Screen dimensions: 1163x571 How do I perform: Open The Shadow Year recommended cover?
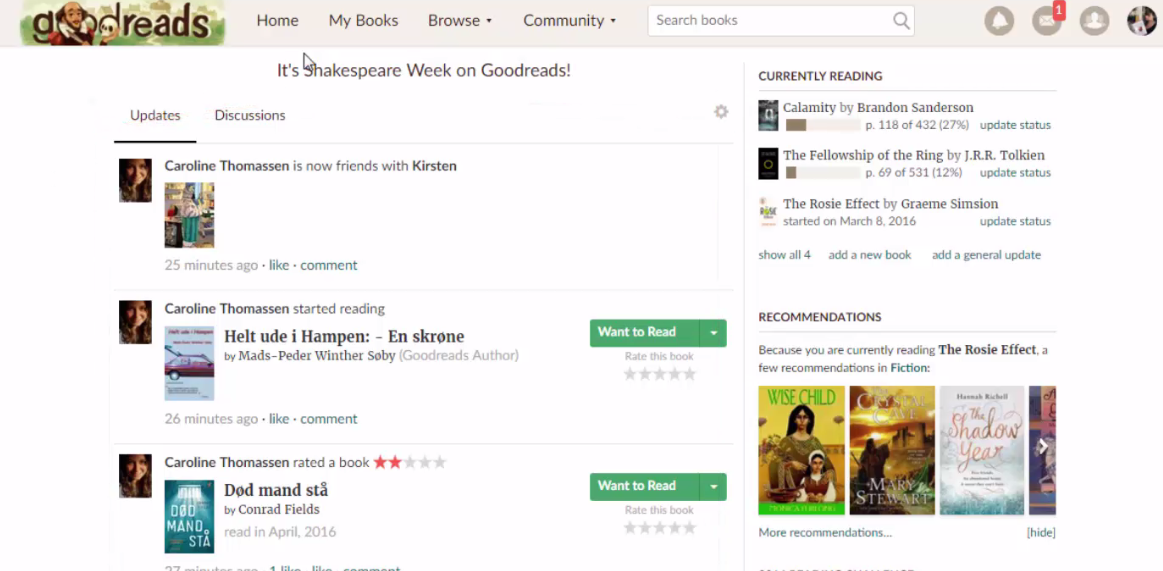[x=982, y=450]
